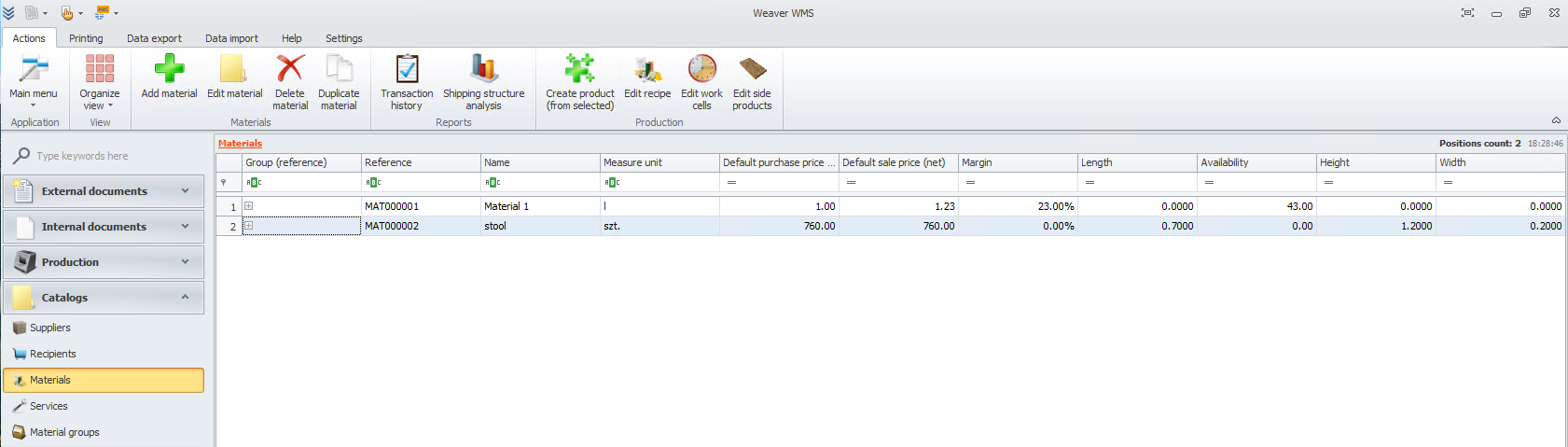Click Create product from selected
The width and height of the screenshot is (1568, 447).
point(579,81)
